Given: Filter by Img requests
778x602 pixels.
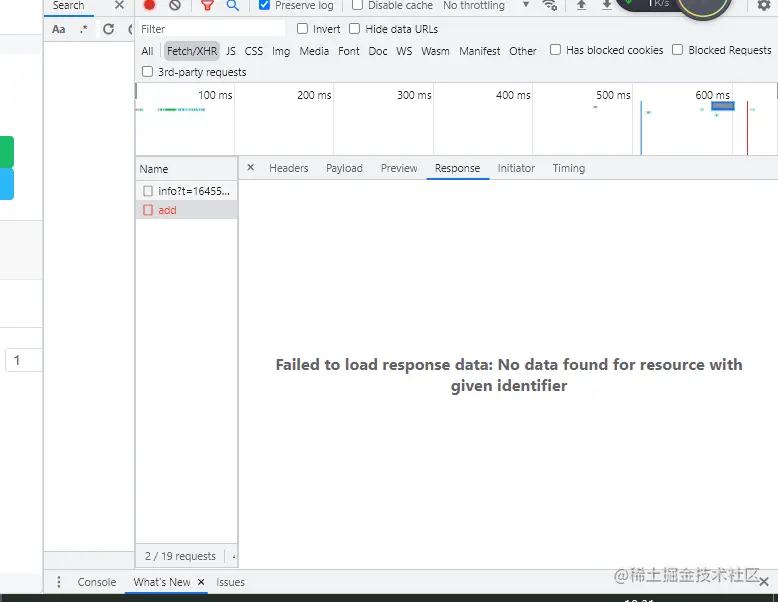Looking at the screenshot, I should click(281, 51).
